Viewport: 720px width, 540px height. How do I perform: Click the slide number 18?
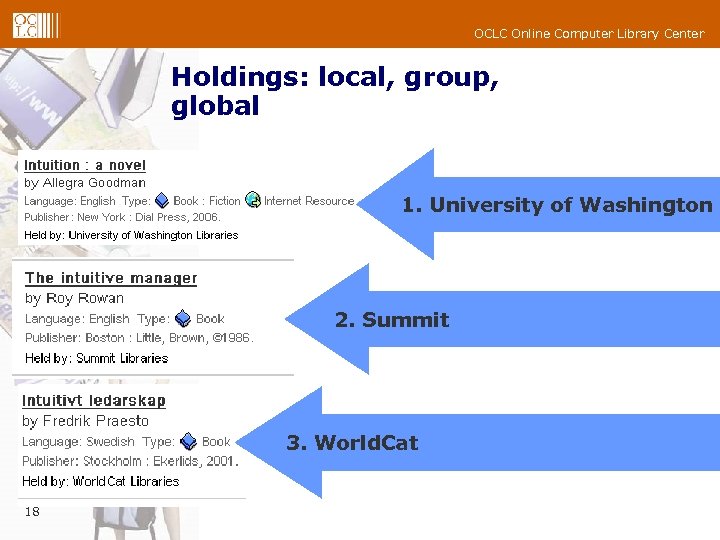pos(32,512)
